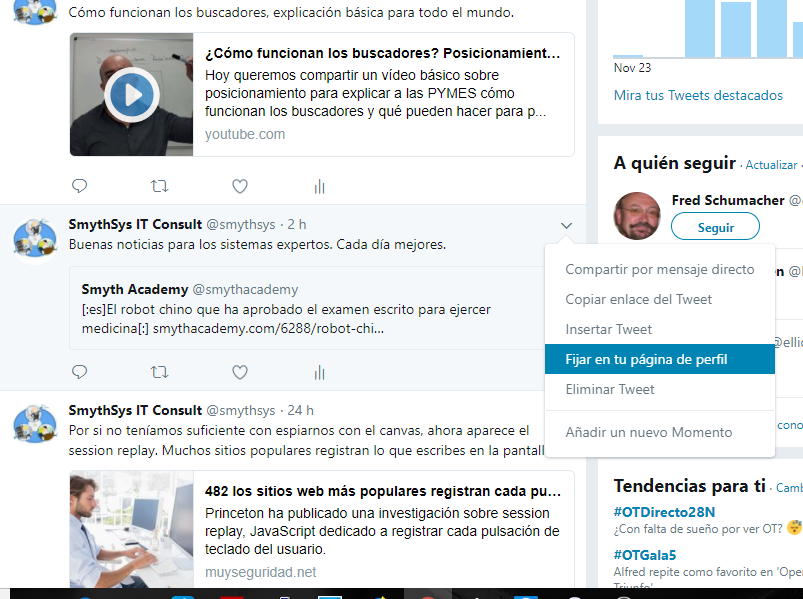The image size is (803, 599).
Task: Open the muyseguridad.net article thumbnail image
Action: pos(131,530)
